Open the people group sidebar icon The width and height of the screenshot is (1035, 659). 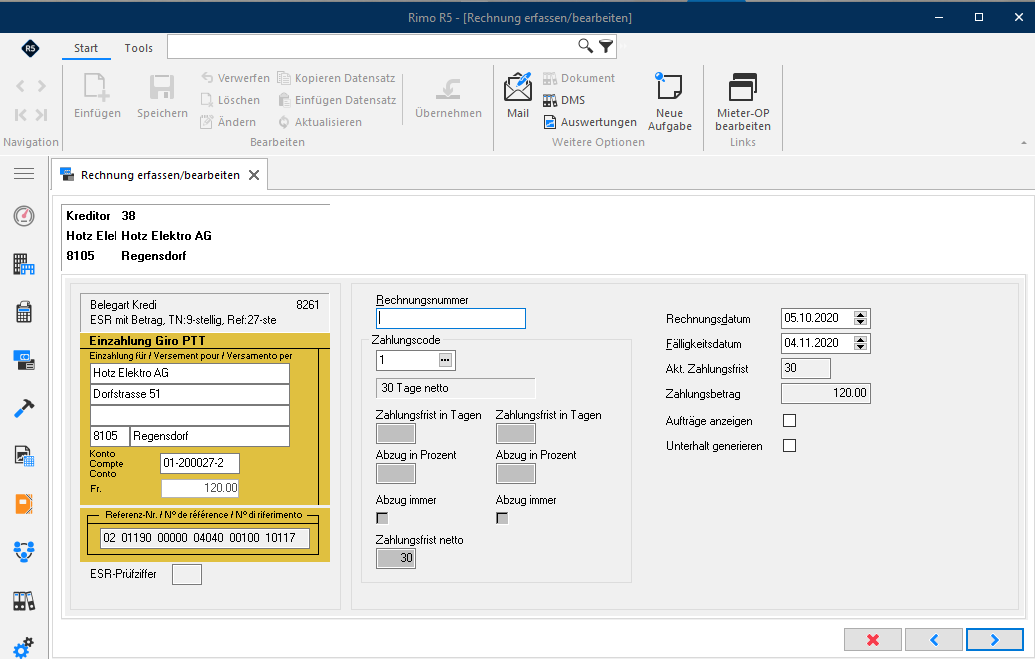24,551
